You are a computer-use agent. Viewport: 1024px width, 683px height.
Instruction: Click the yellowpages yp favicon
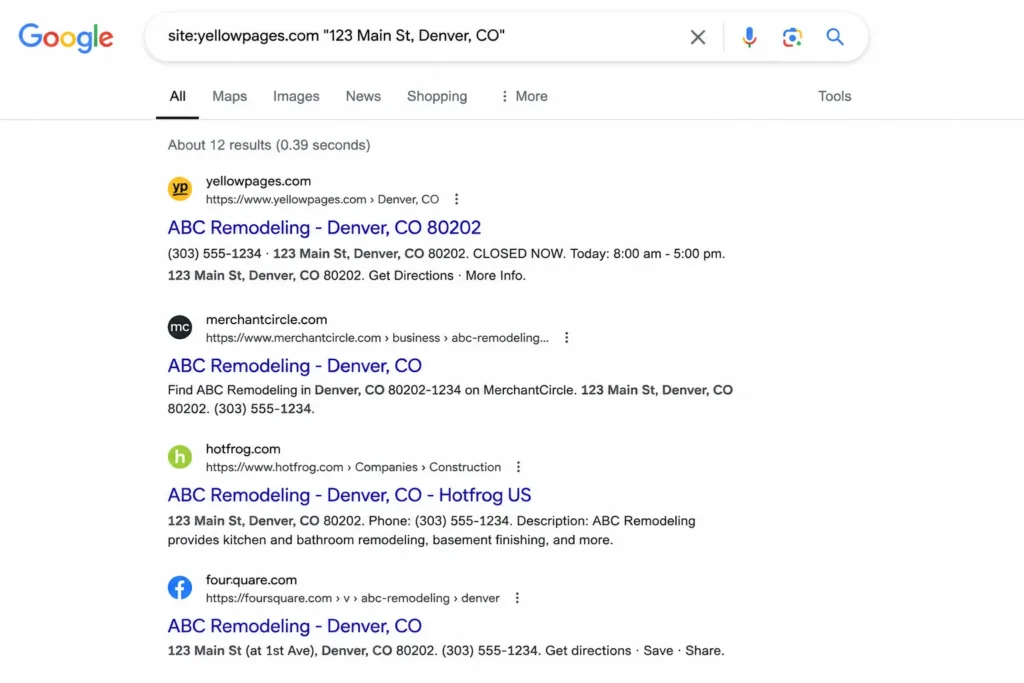click(180, 189)
